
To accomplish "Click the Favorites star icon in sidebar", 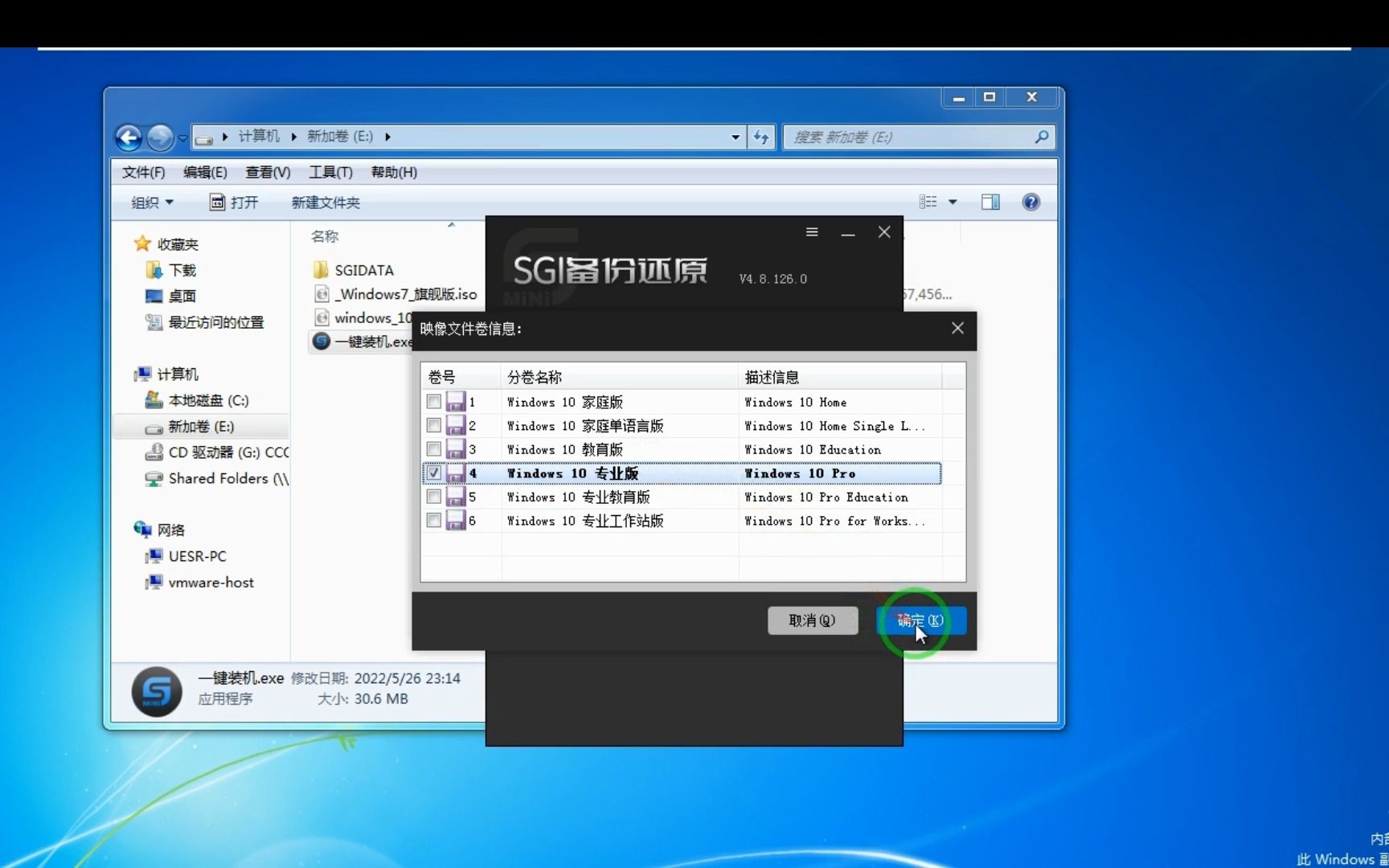I will pyautogui.click(x=142, y=243).
